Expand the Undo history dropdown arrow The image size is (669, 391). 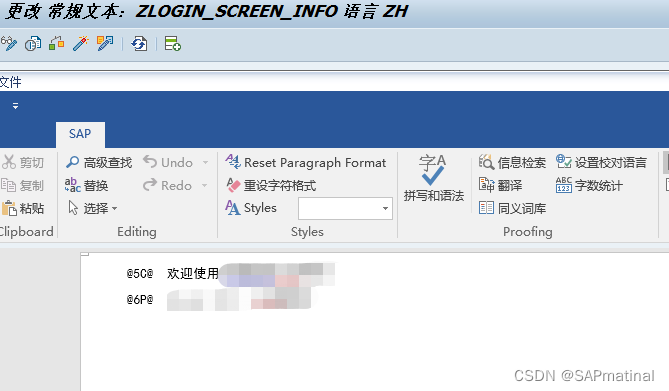click(x=205, y=163)
